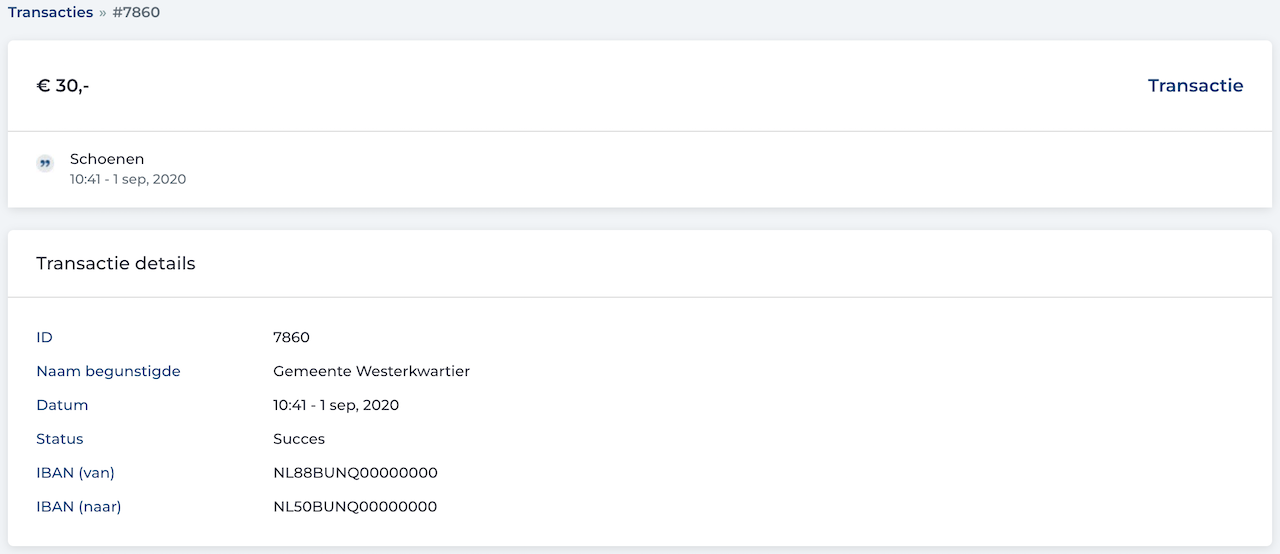The image size is (1280, 554).
Task: Click the Transactie label at top right
Action: coord(1195,86)
